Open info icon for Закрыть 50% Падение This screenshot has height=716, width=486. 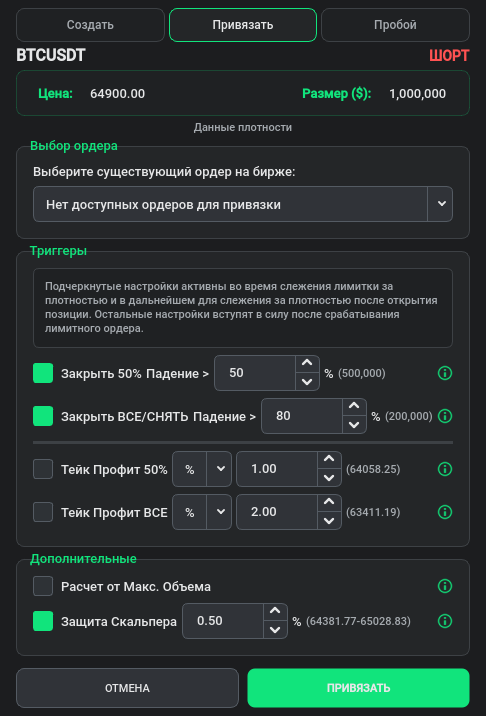click(444, 374)
